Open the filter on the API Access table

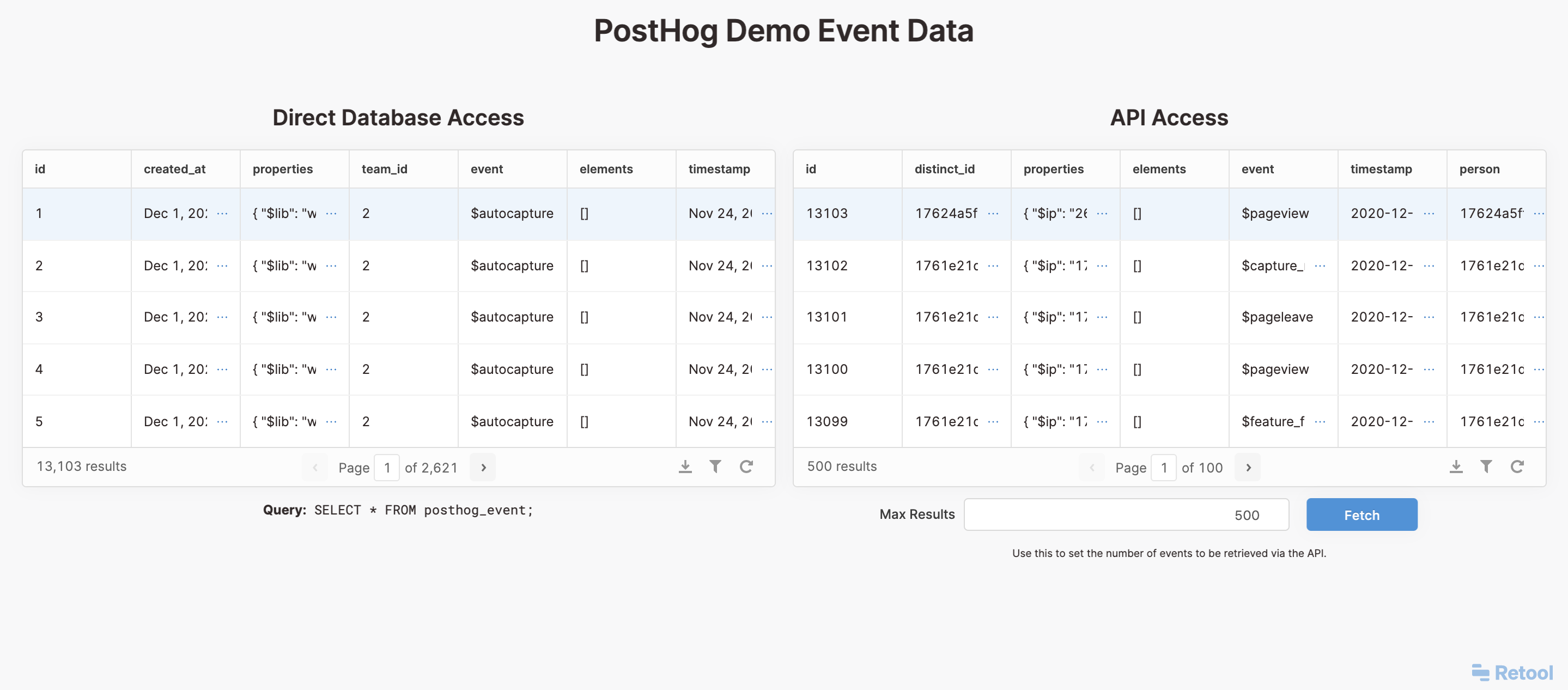(1486, 467)
